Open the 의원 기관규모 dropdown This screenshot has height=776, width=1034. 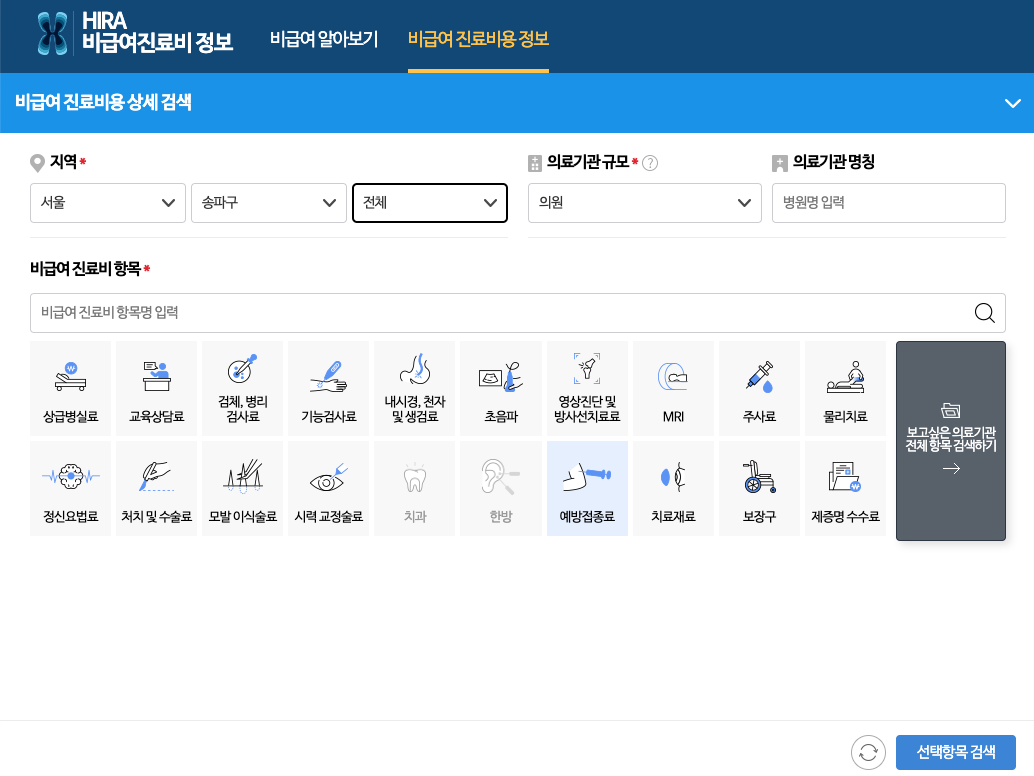tap(644, 203)
